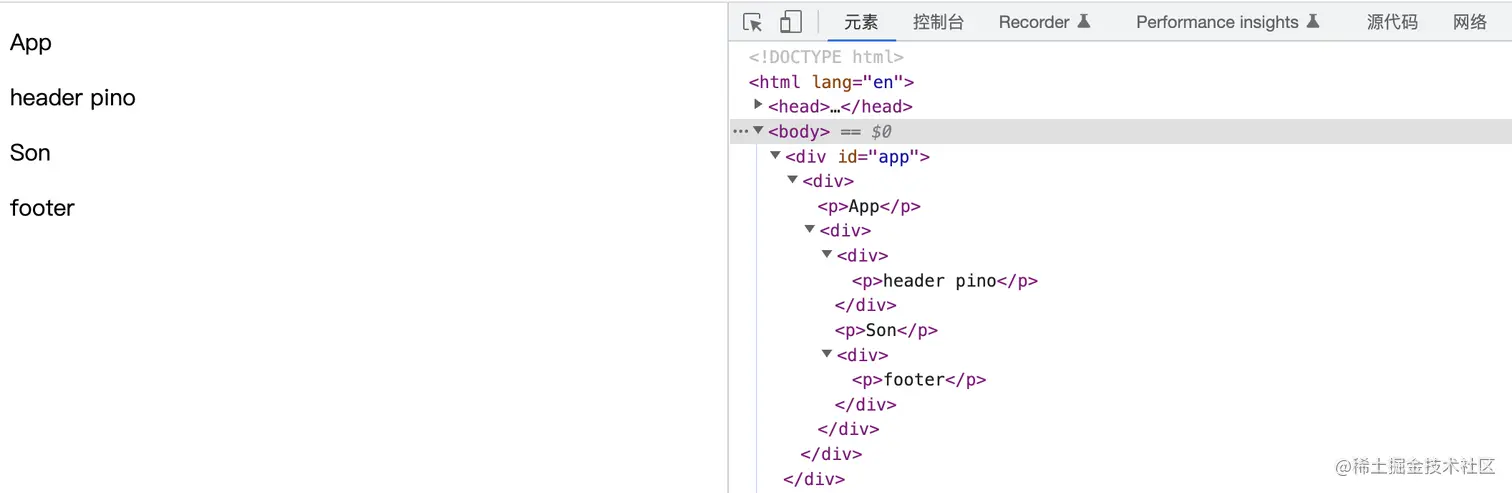The height and width of the screenshot is (493, 1512).
Task: Collapse the div below the App paragraph
Action: (x=809, y=229)
